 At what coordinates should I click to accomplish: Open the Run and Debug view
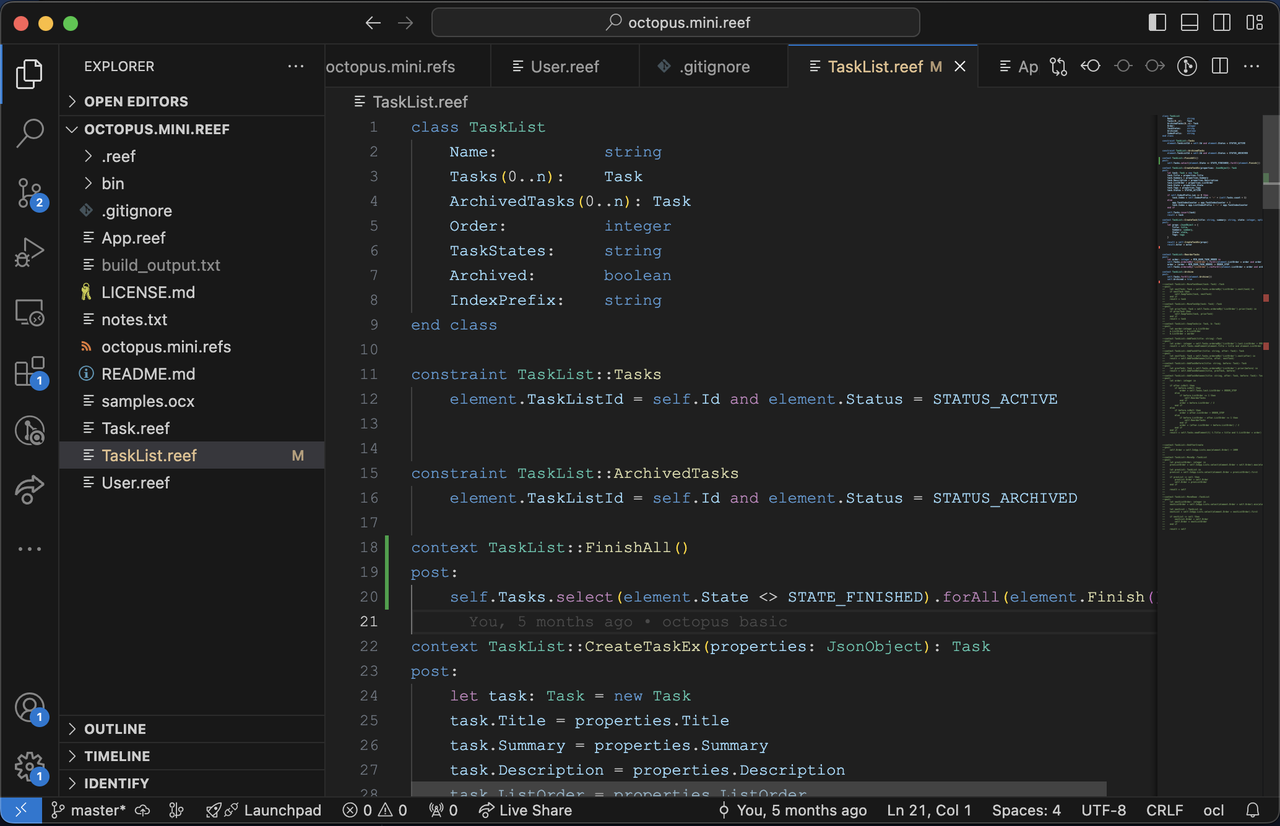tap(30, 252)
